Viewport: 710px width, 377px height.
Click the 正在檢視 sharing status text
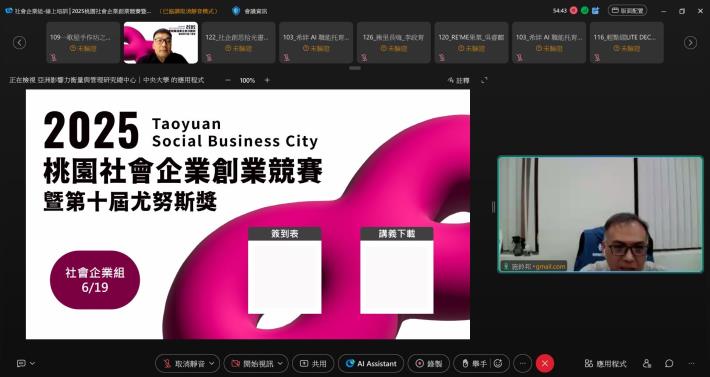107,80
